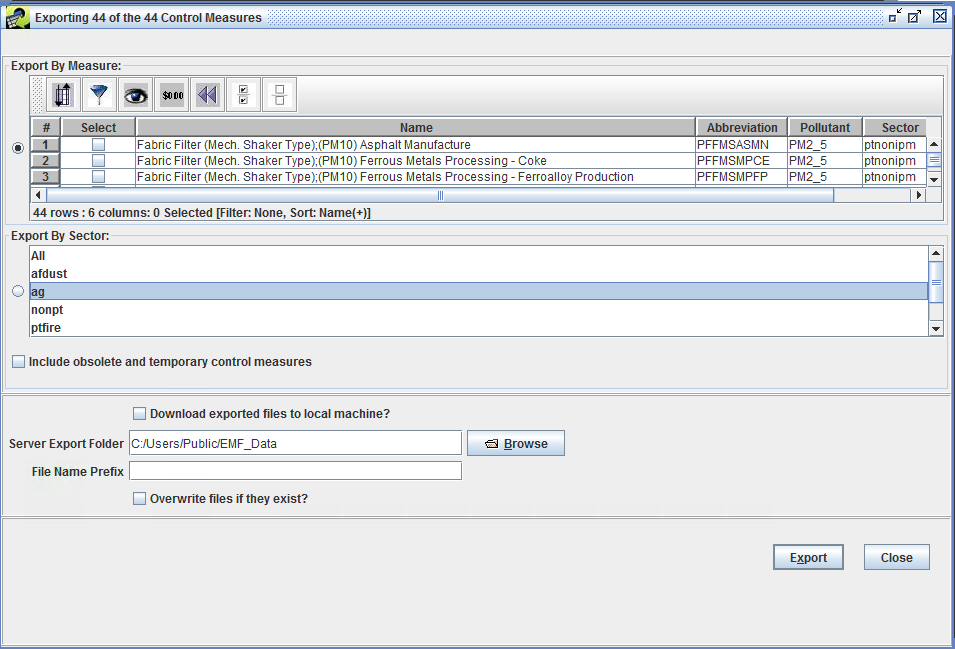
Task: Clear selections using the empty-boxes icon
Action: tap(278, 94)
